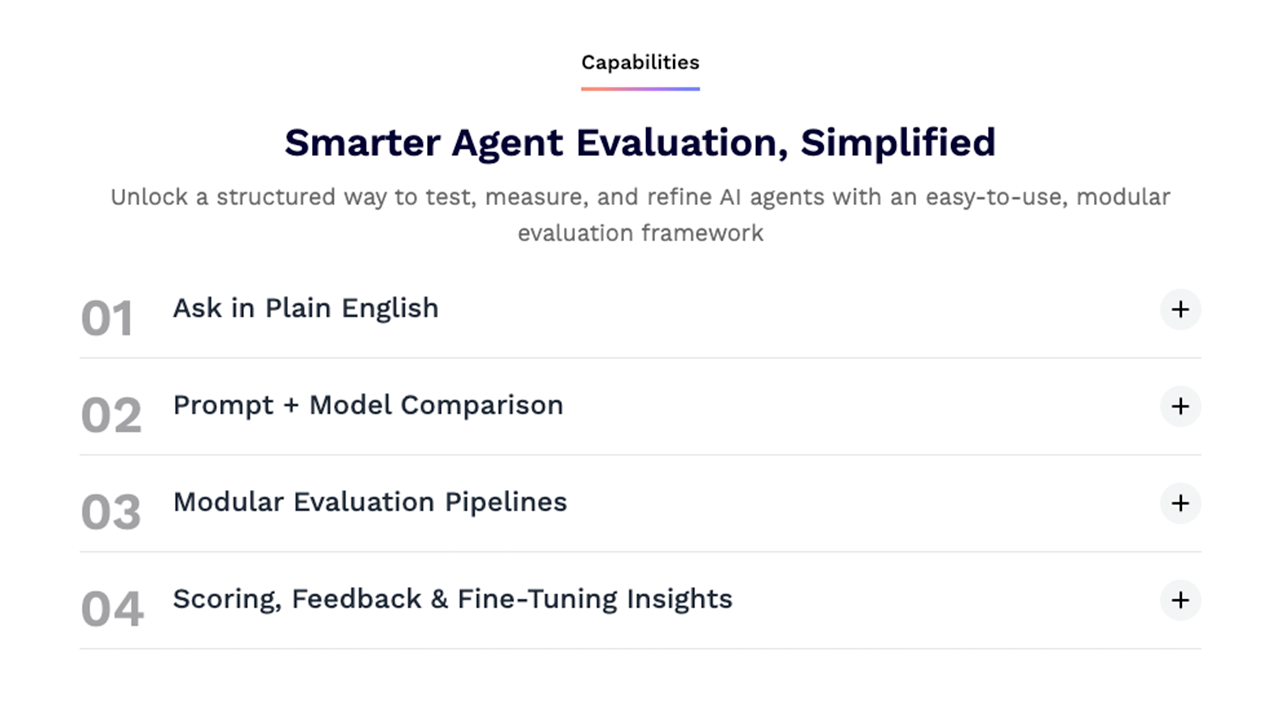Expand the Prompt + Model Comparison title
The height and width of the screenshot is (720, 1280).
[x=368, y=405]
